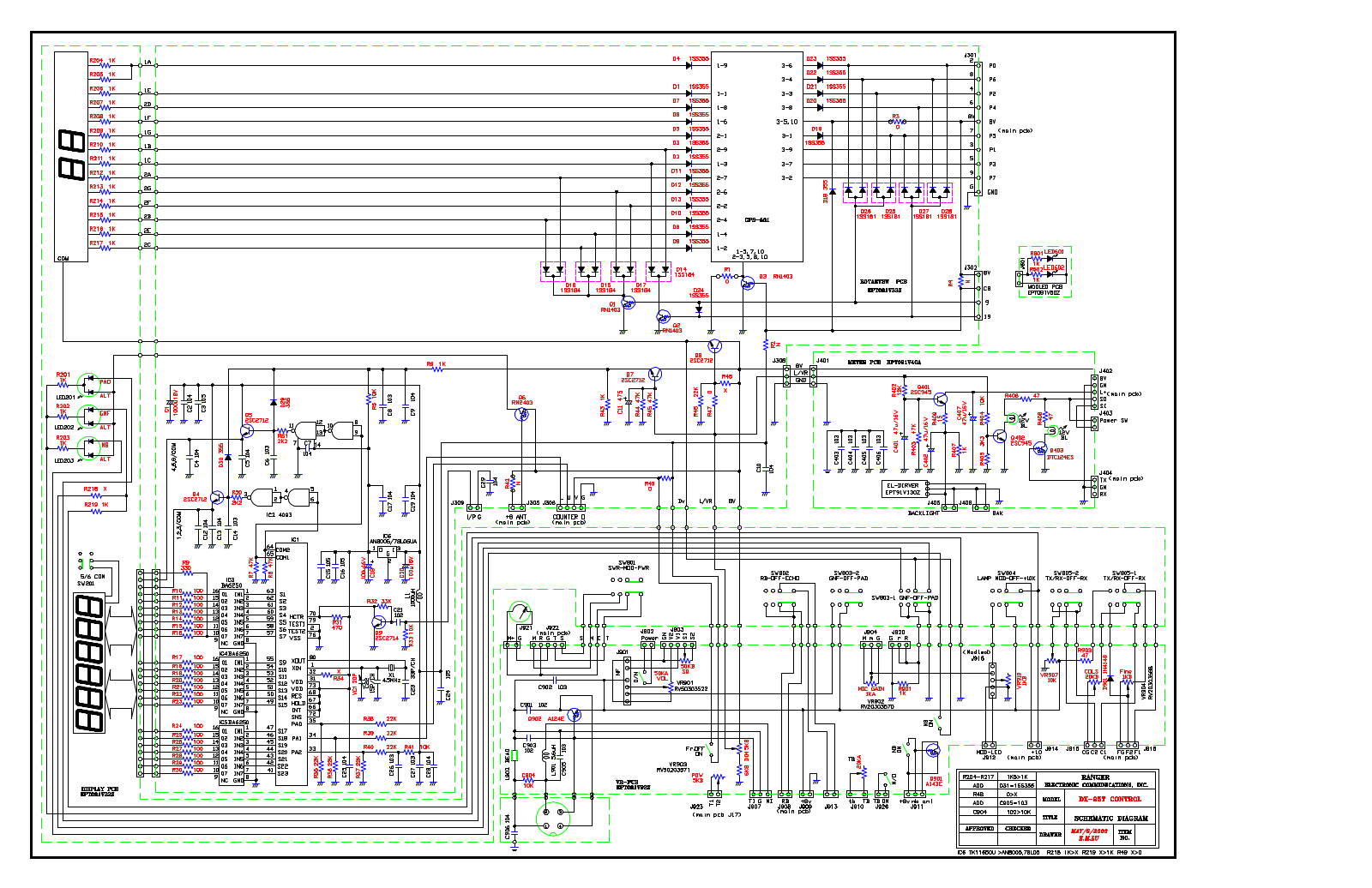Click the DISPLAY PCB label

[99, 789]
